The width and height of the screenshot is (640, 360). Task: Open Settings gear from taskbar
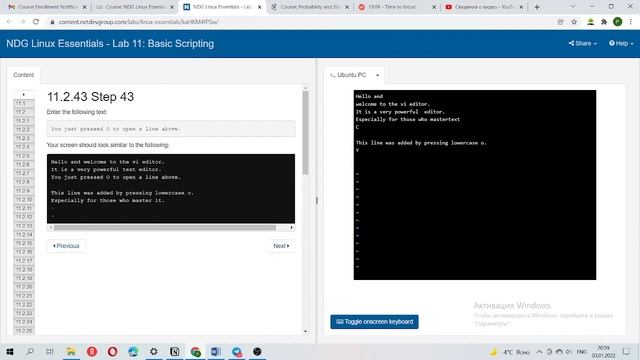[154, 351]
